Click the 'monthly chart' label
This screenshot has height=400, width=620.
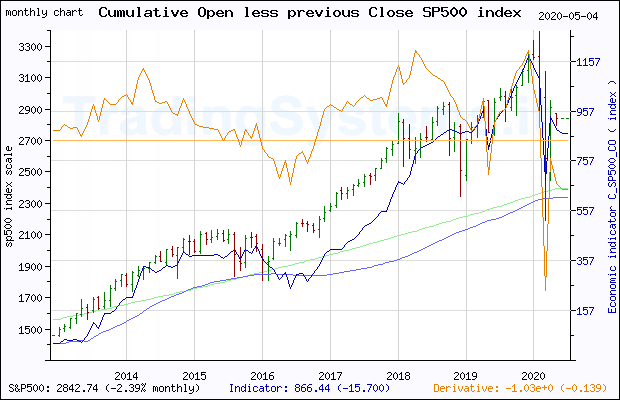point(44,13)
